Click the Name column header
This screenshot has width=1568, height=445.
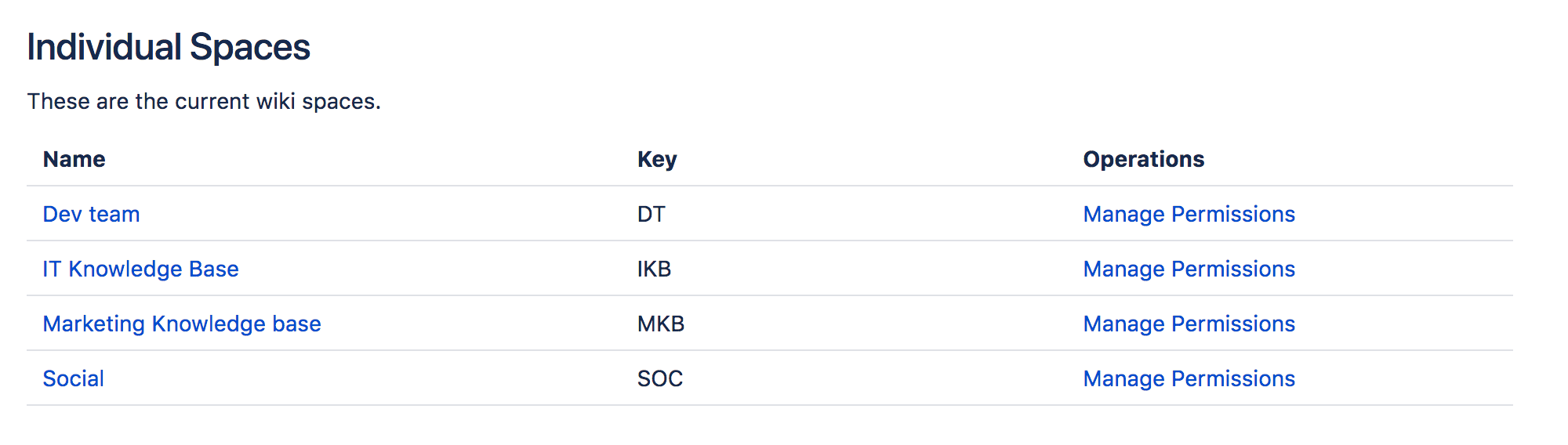point(74,159)
